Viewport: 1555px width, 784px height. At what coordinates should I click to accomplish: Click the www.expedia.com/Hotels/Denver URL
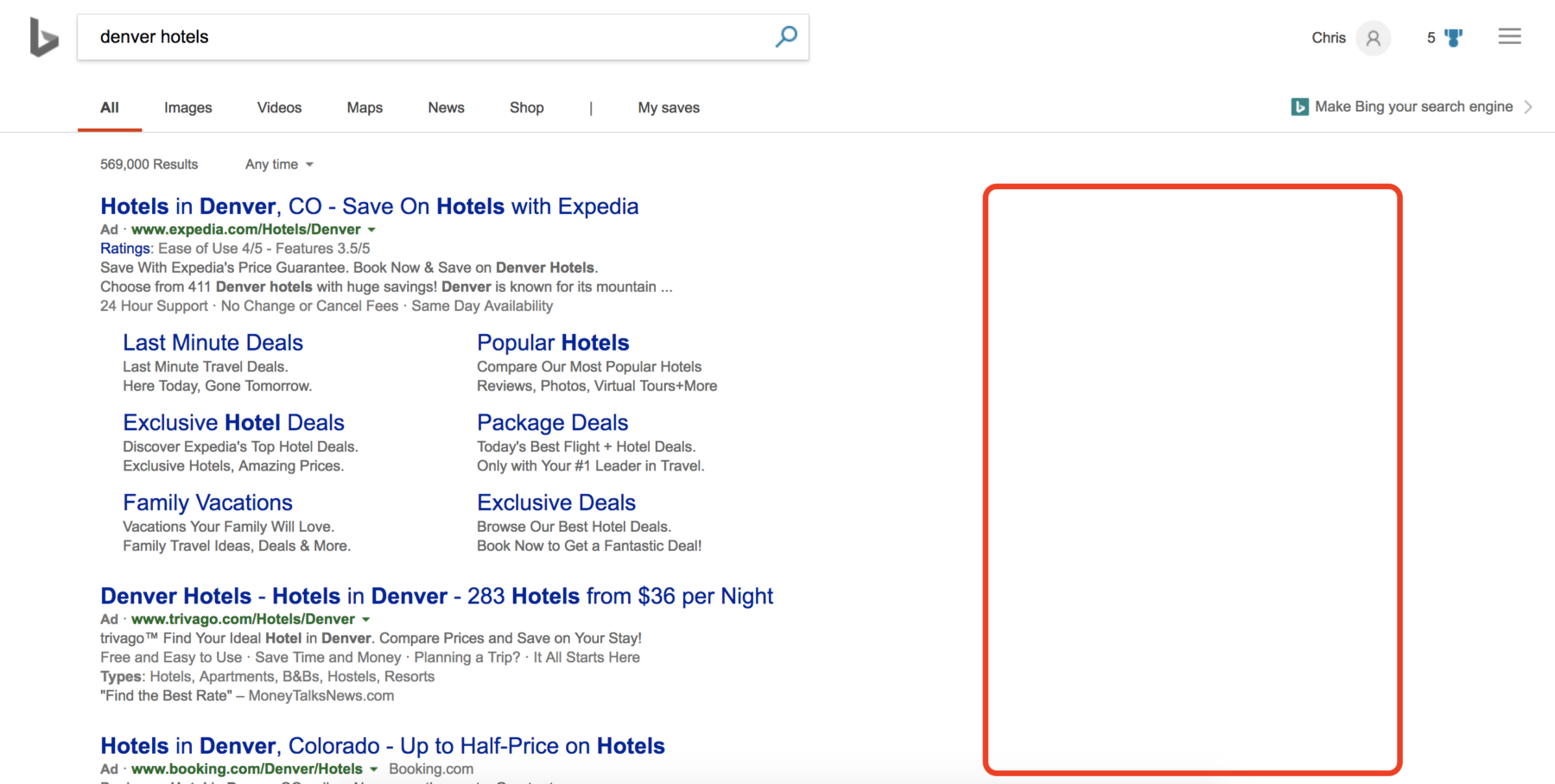pyautogui.click(x=246, y=230)
